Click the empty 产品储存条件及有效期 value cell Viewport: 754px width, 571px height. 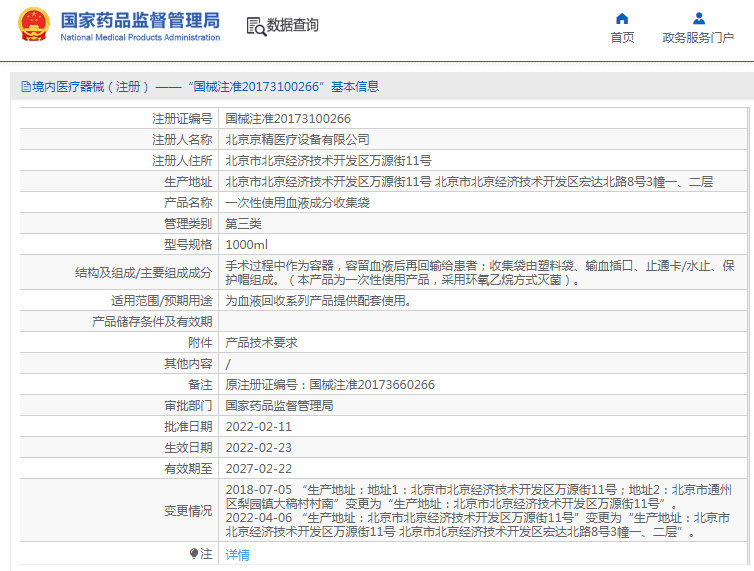tap(483, 322)
